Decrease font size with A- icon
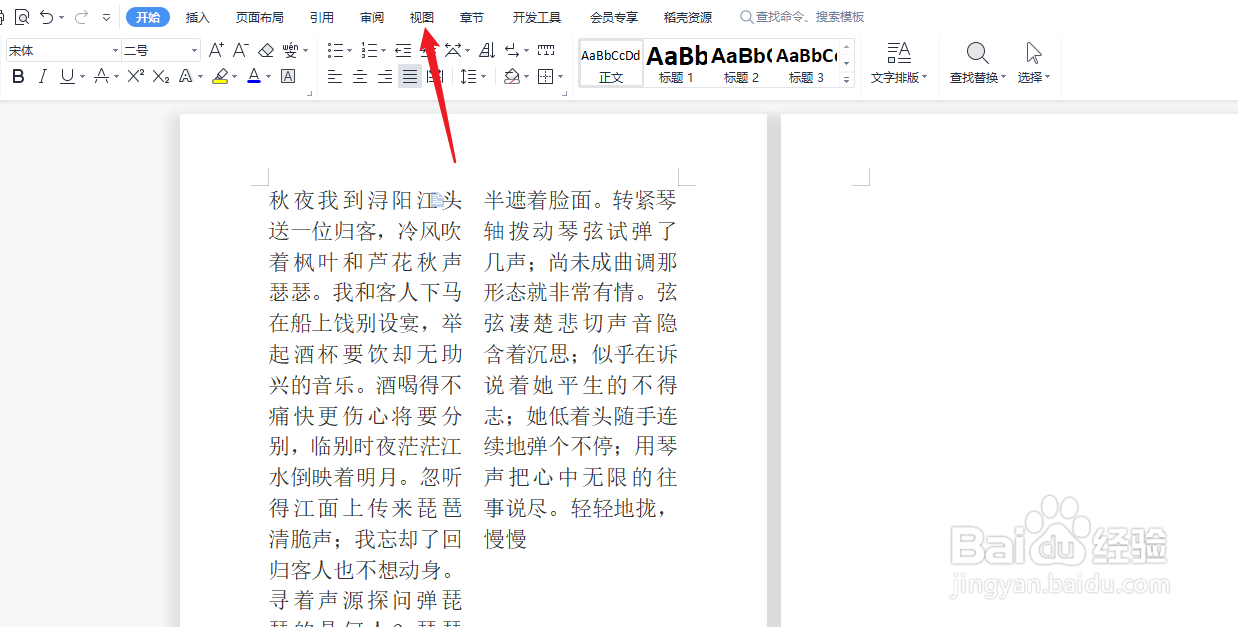This screenshot has width=1238, height=627. [241, 50]
